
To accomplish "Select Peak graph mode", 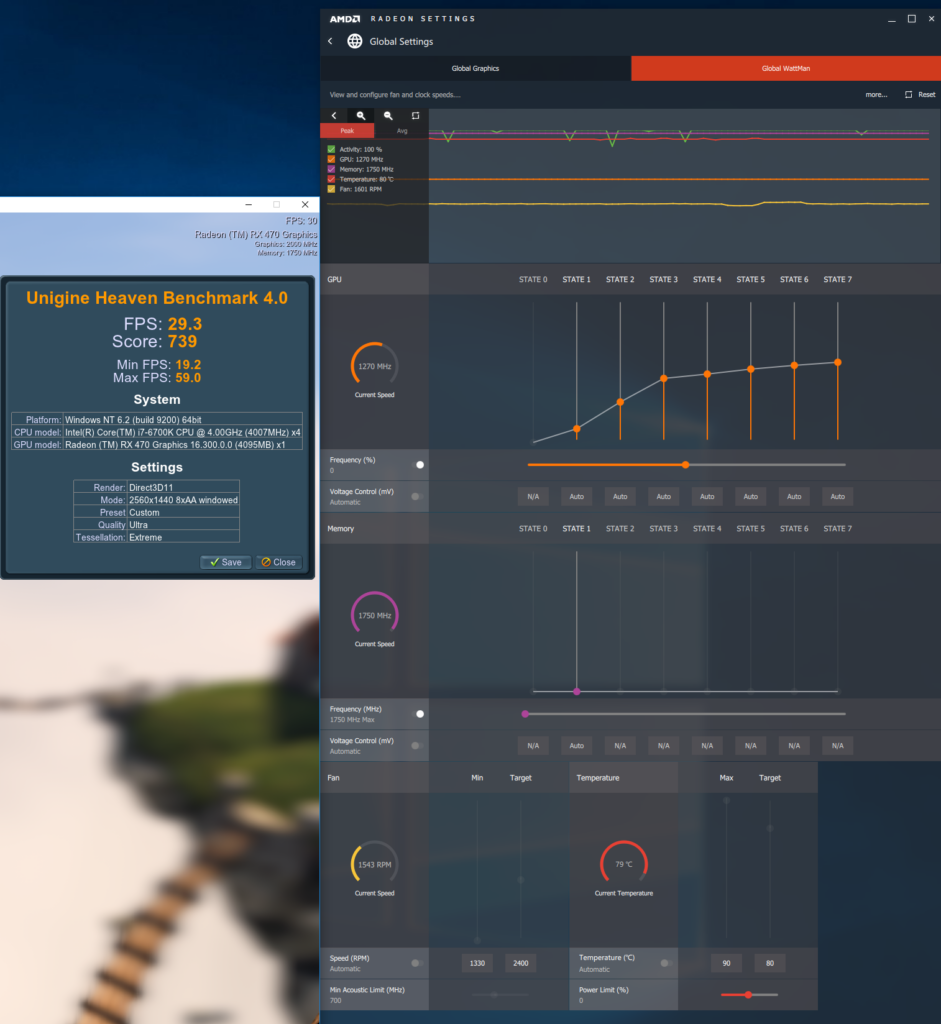I will click(347, 131).
